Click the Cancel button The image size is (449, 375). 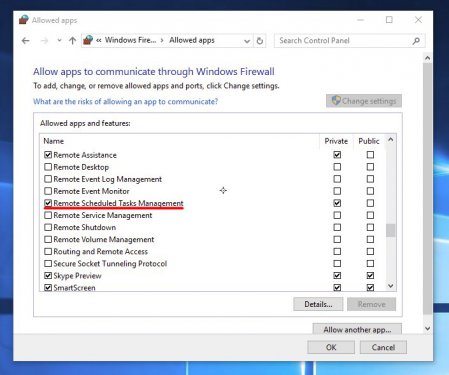[x=383, y=347]
